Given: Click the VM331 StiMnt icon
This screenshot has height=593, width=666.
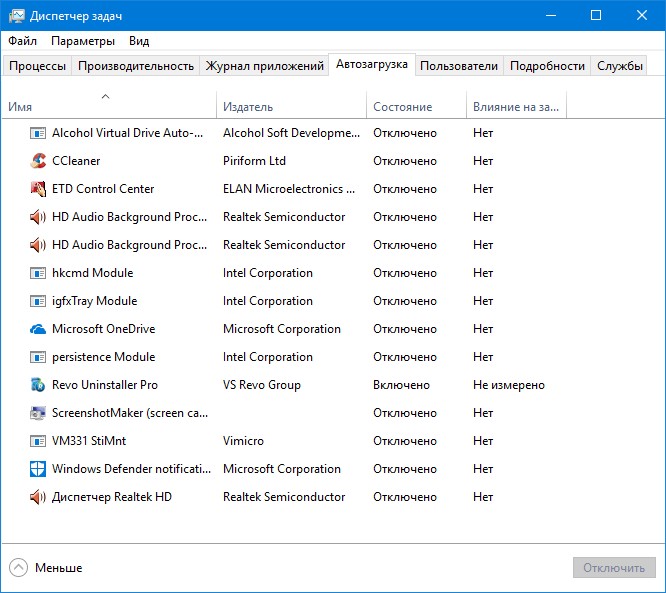Looking at the screenshot, I should click(x=38, y=441).
